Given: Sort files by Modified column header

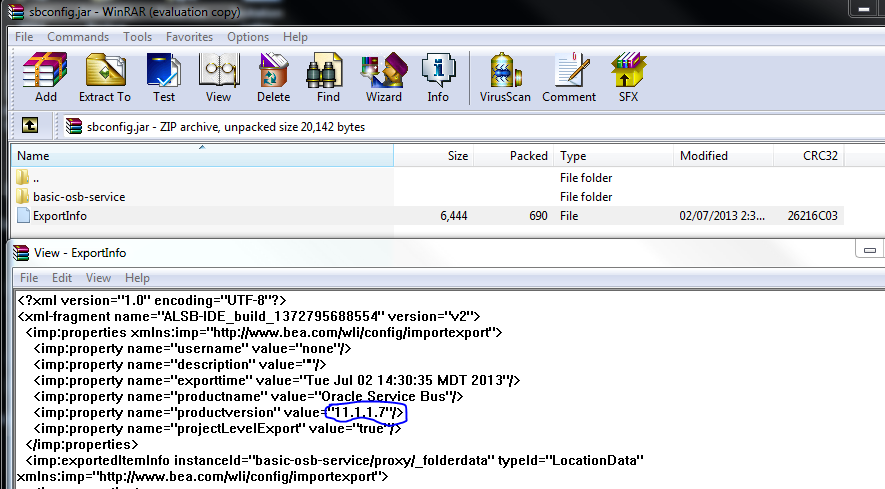Looking at the screenshot, I should pos(723,156).
